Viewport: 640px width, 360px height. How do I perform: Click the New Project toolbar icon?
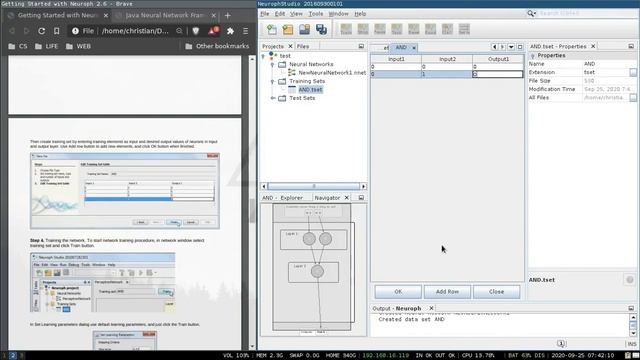point(288,29)
